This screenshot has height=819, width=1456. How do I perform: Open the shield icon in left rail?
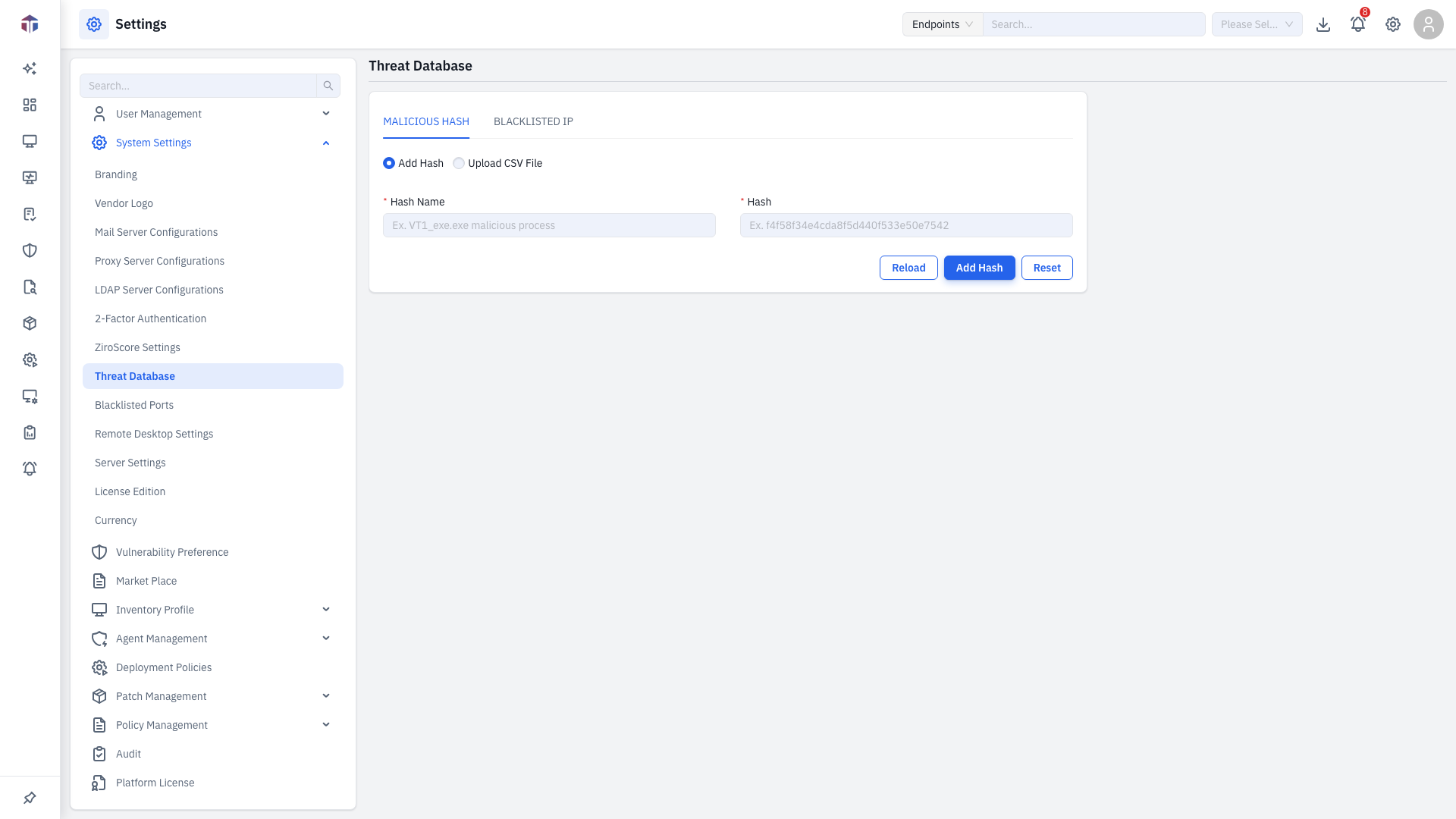tap(30, 250)
